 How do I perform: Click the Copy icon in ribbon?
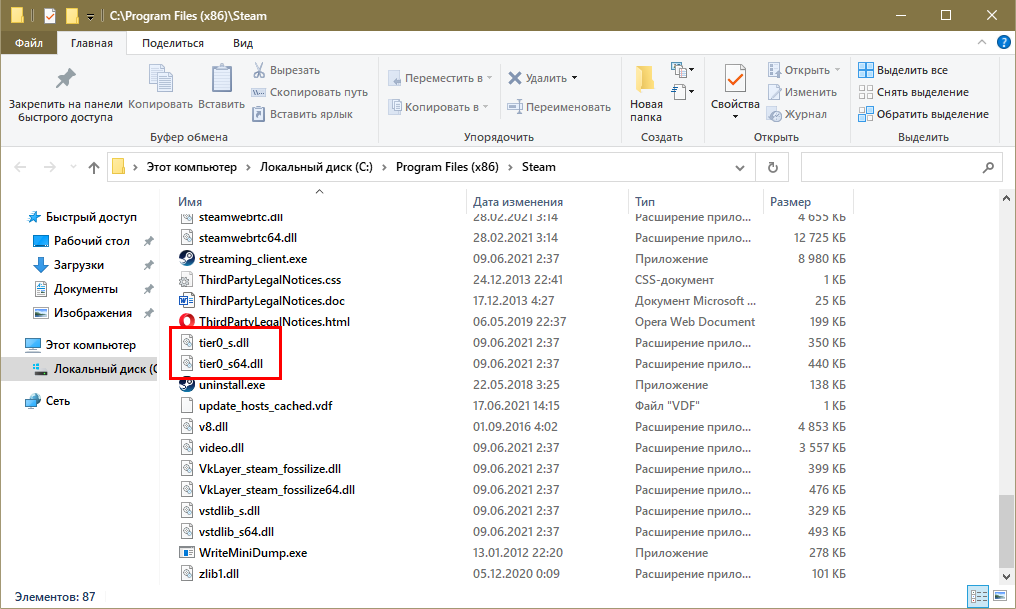[x=161, y=79]
